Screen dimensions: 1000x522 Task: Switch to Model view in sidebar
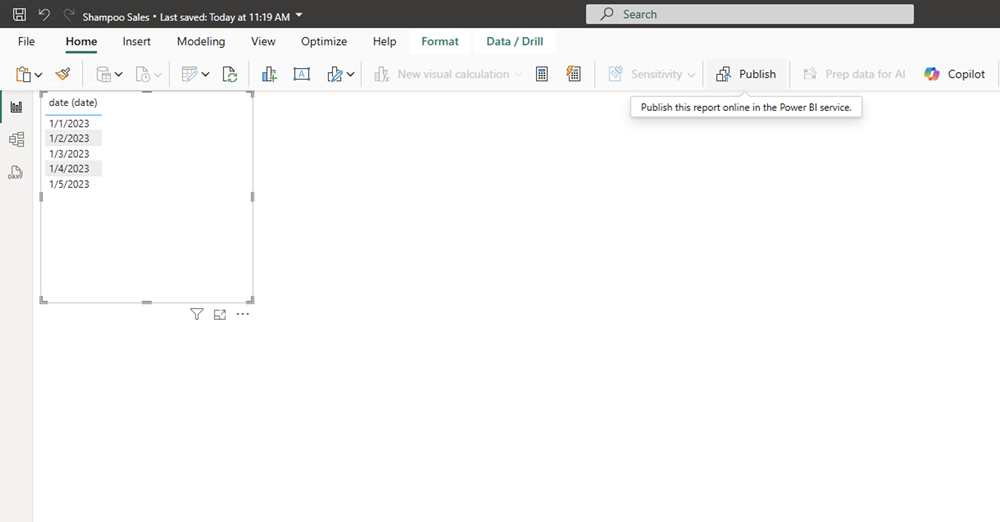coord(16,140)
